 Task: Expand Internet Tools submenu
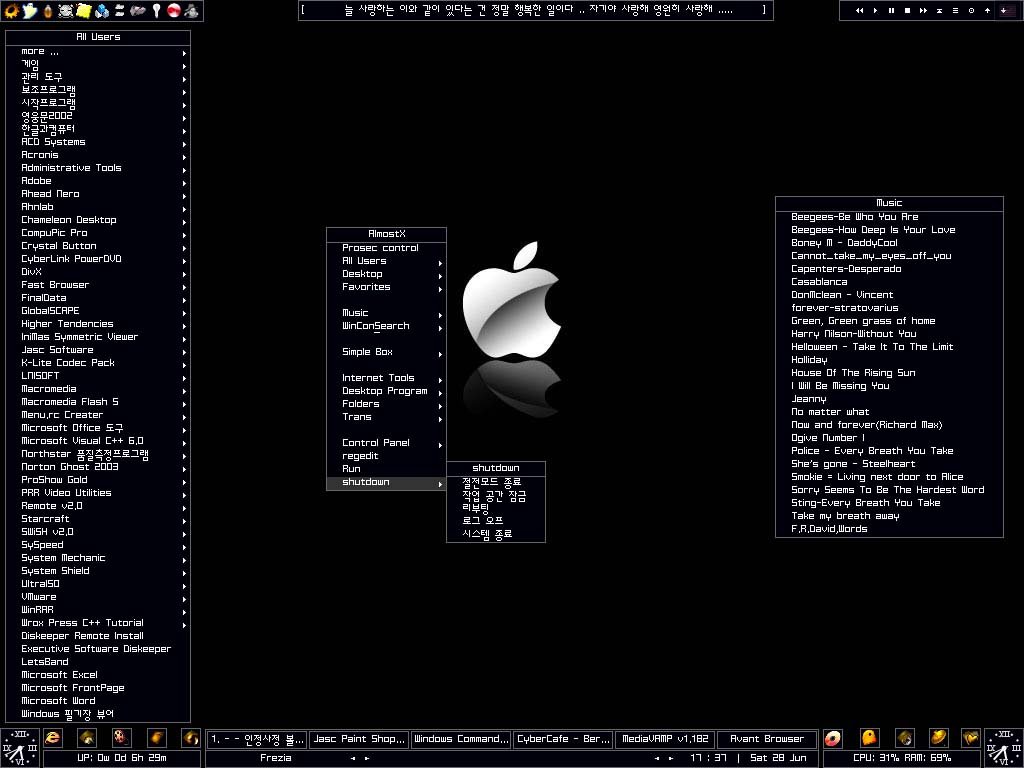pos(386,377)
